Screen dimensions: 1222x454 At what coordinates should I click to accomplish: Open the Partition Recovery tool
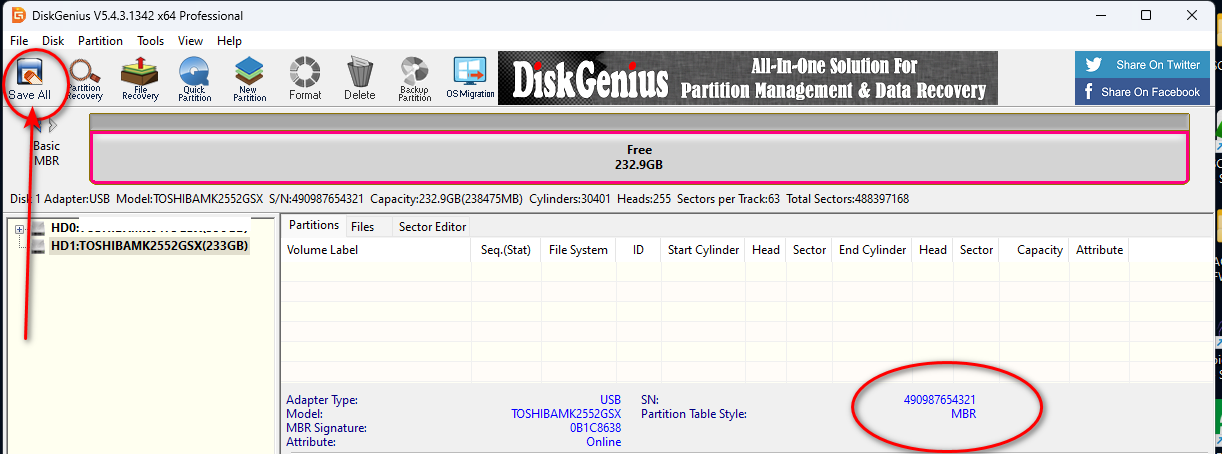(85, 78)
